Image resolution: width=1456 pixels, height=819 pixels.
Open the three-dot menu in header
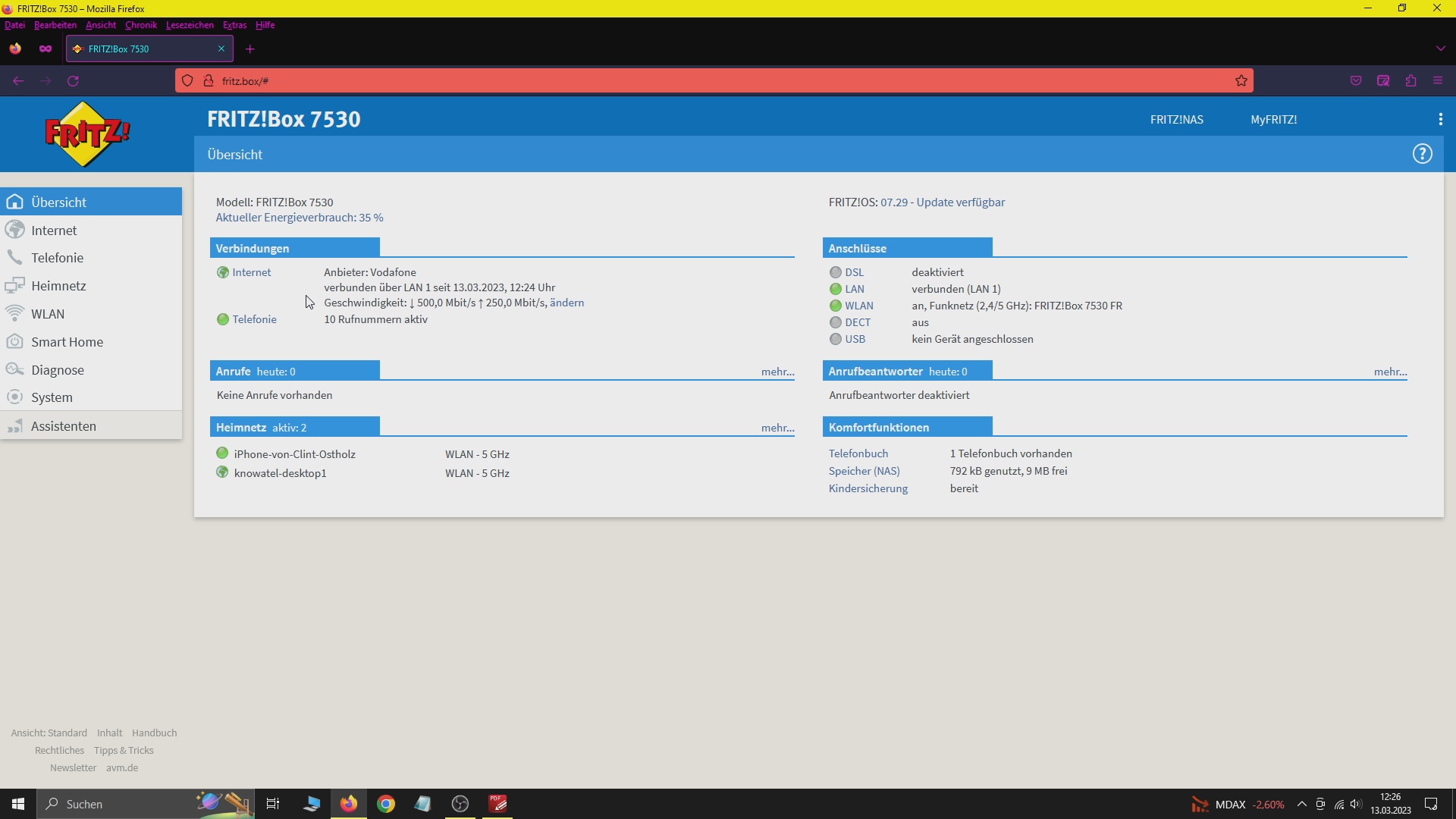pos(1440,119)
